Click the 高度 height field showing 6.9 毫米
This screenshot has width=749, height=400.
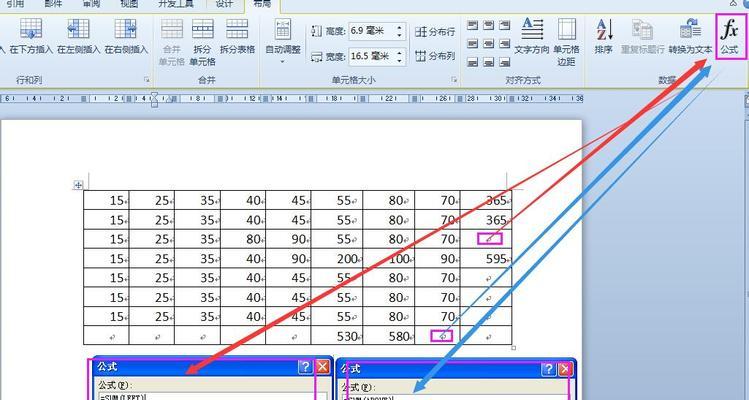coord(372,32)
